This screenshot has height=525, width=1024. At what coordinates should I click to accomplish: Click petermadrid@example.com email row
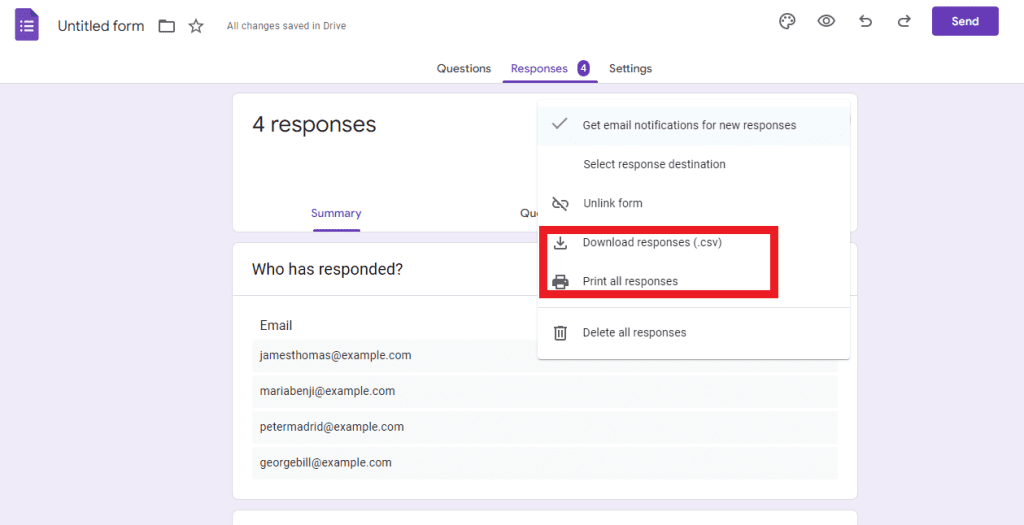point(545,427)
